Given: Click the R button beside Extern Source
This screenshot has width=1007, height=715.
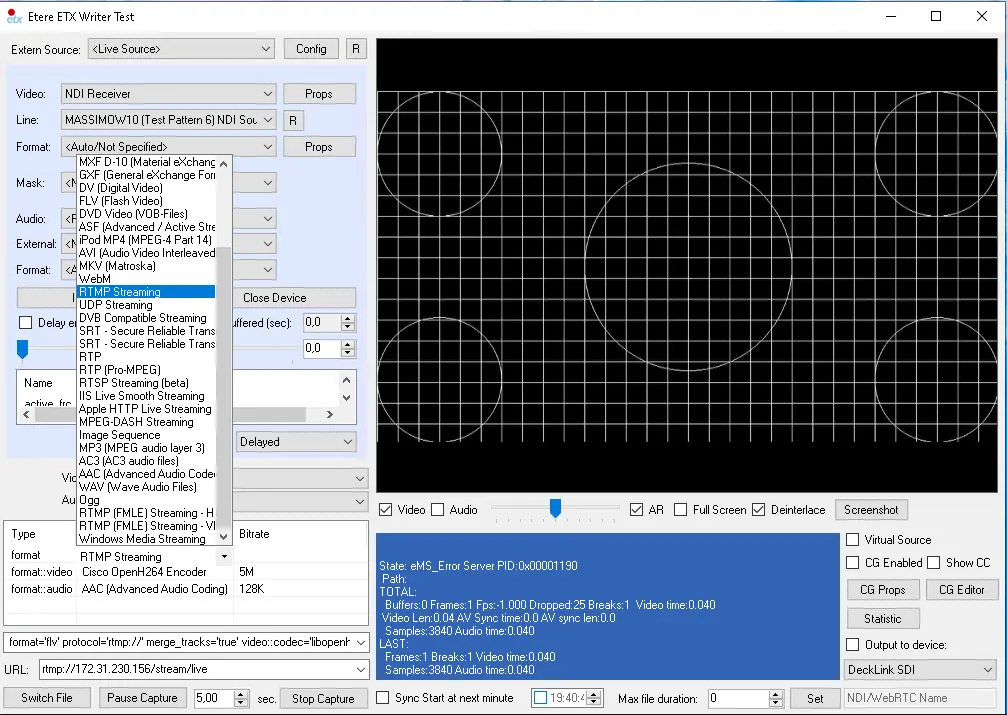Looking at the screenshot, I should pyautogui.click(x=356, y=49).
